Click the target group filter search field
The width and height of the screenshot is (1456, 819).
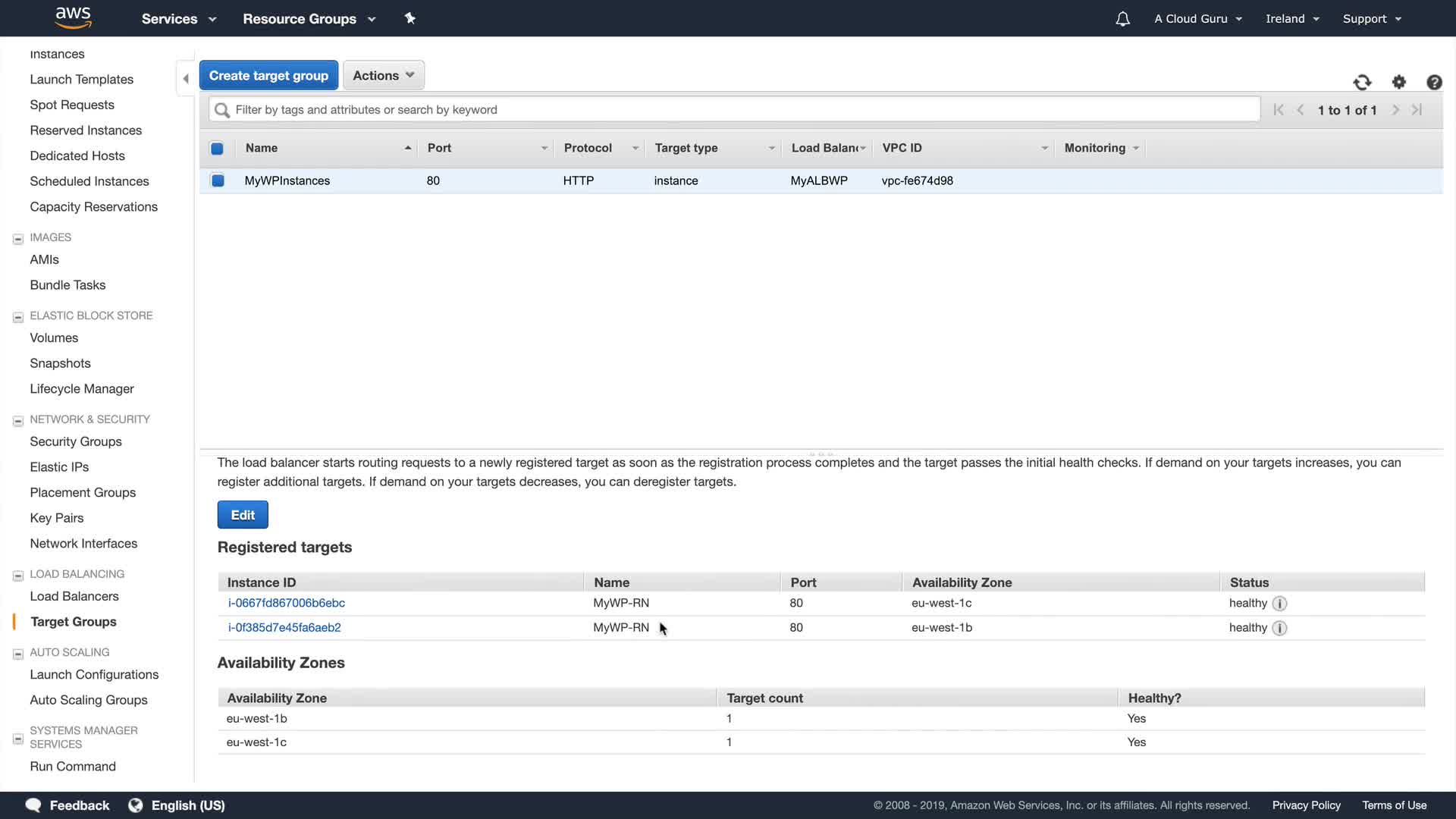pos(734,110)
